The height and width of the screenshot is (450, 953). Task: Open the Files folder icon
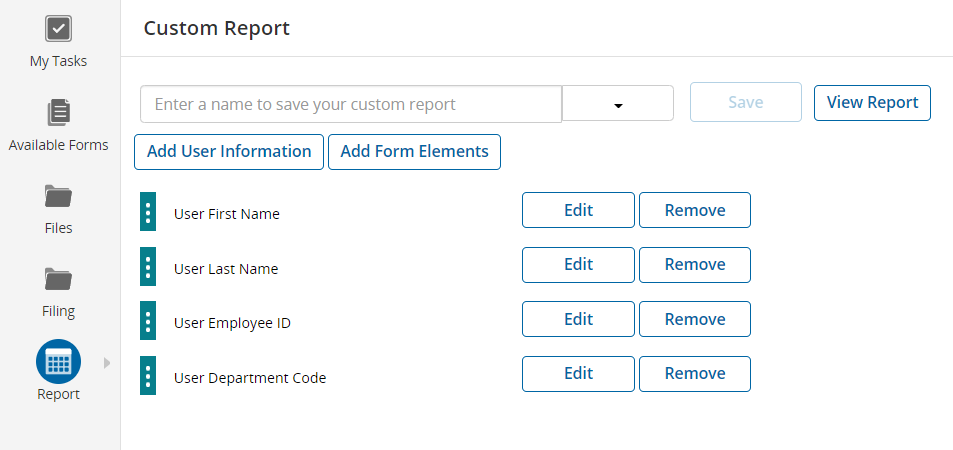coord(58,195)
